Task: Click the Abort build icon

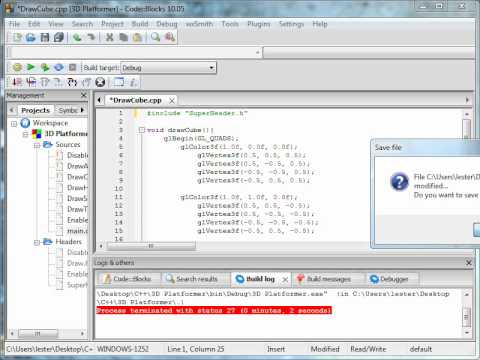Action: pos(72,68)
